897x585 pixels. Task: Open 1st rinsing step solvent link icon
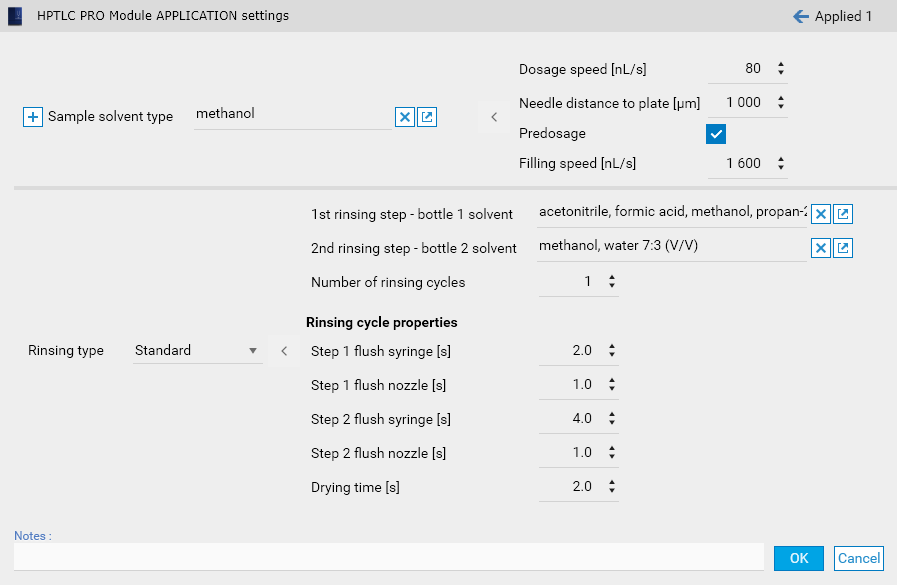pos(843,214)
